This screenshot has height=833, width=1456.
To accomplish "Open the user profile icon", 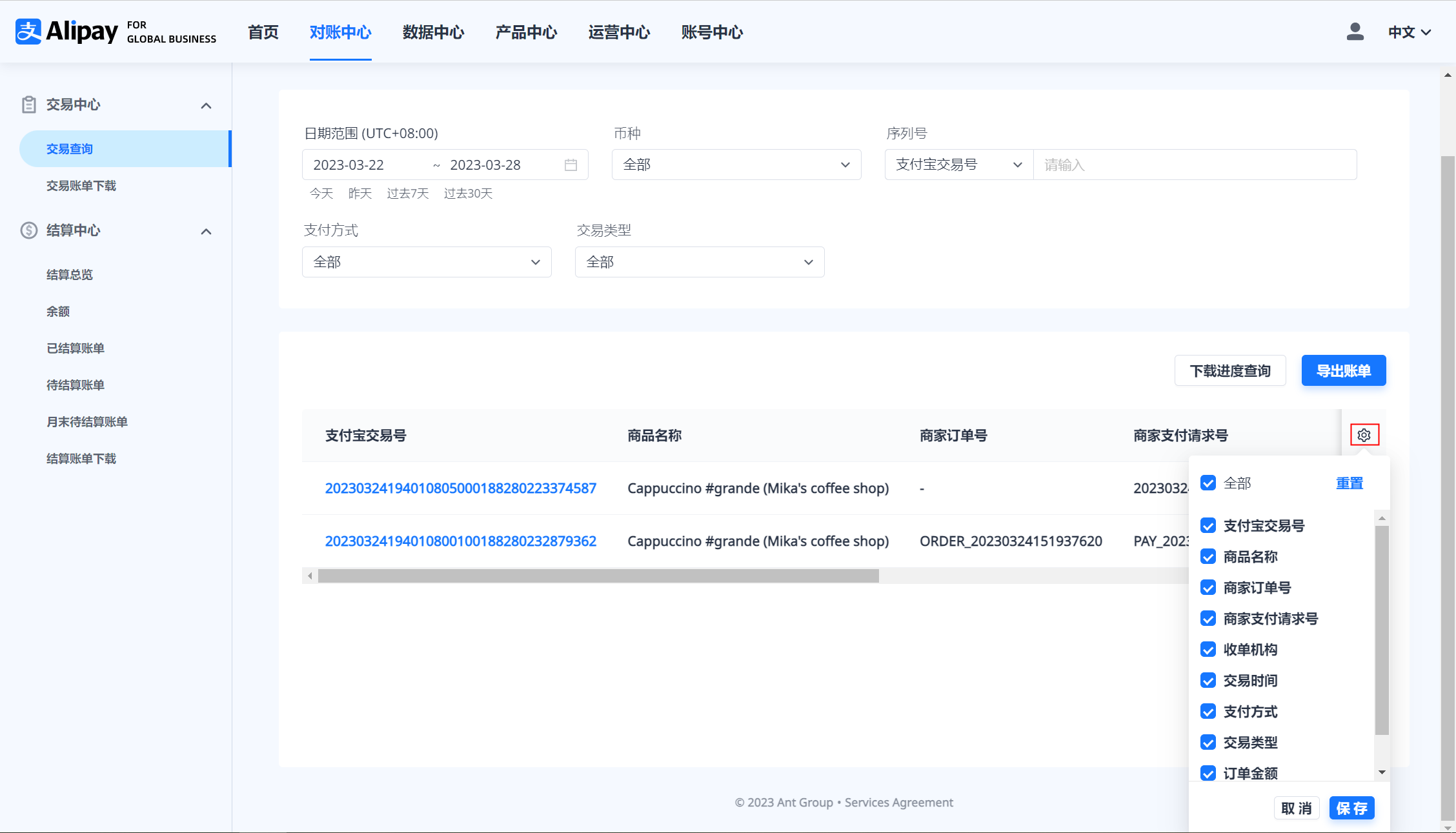I will 1355,32.
